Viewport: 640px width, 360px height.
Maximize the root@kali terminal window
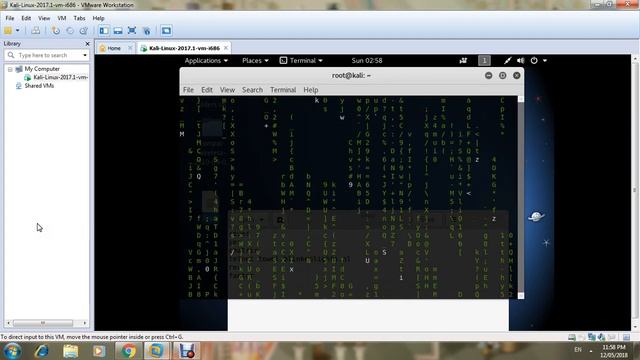coord(502,76)
